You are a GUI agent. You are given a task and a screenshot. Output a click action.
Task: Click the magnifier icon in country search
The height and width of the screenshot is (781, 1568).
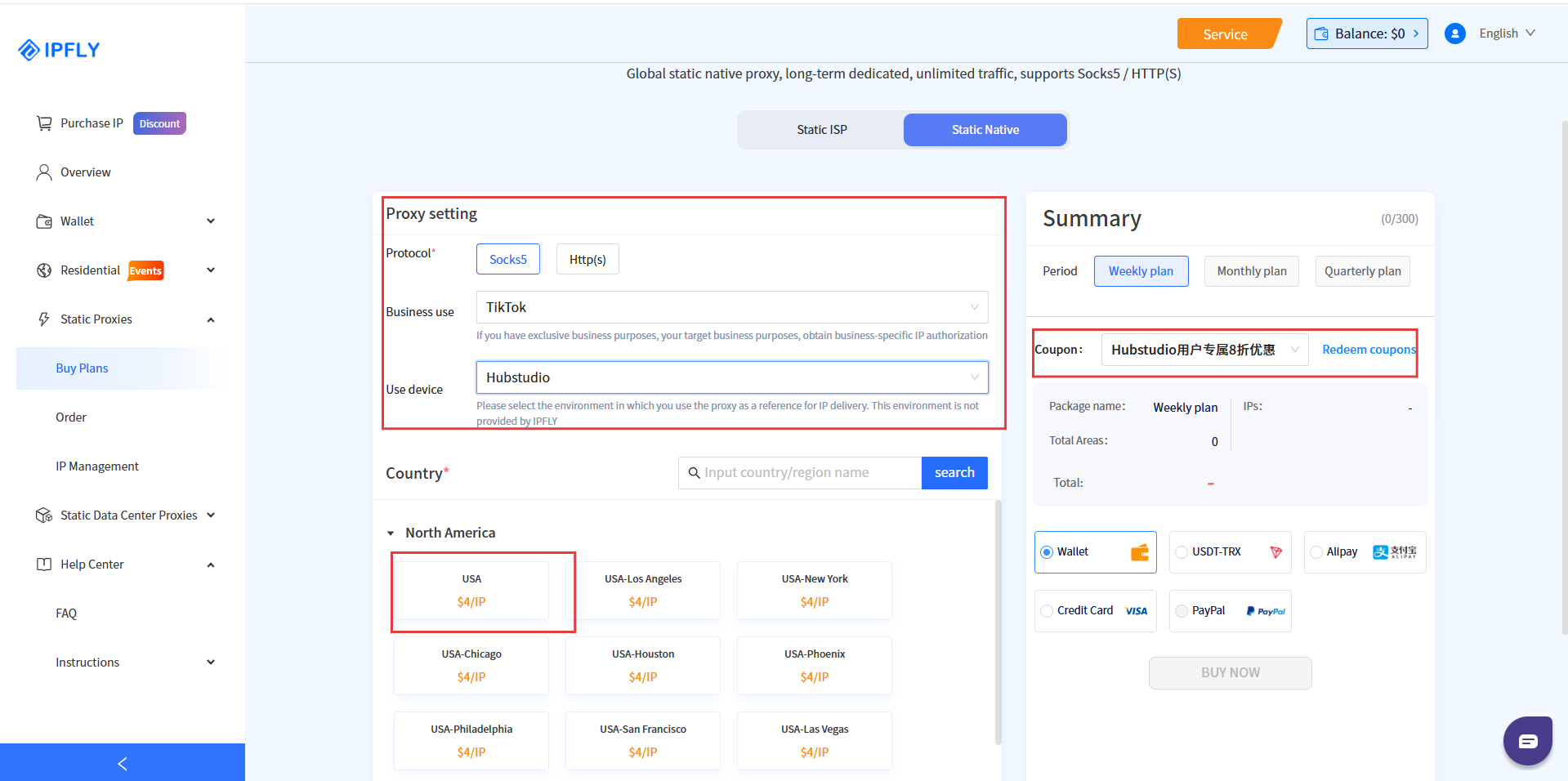pyautogui.click(x=695, y=473)
